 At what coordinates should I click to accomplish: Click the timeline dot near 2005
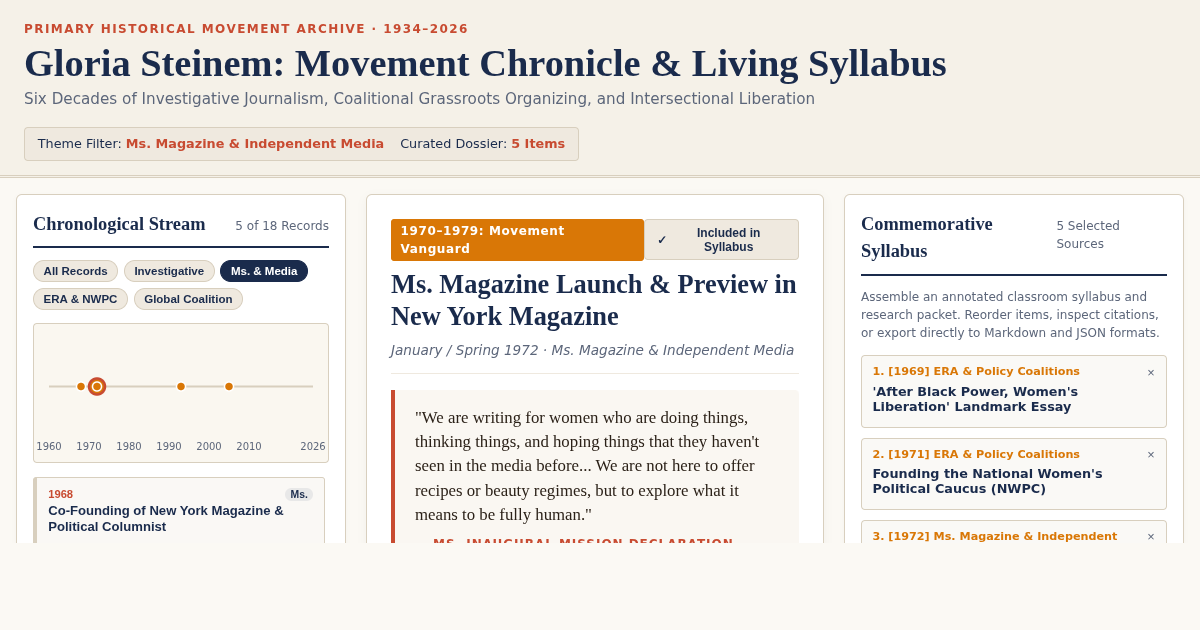pyautogui.click(x=229, y=386)
